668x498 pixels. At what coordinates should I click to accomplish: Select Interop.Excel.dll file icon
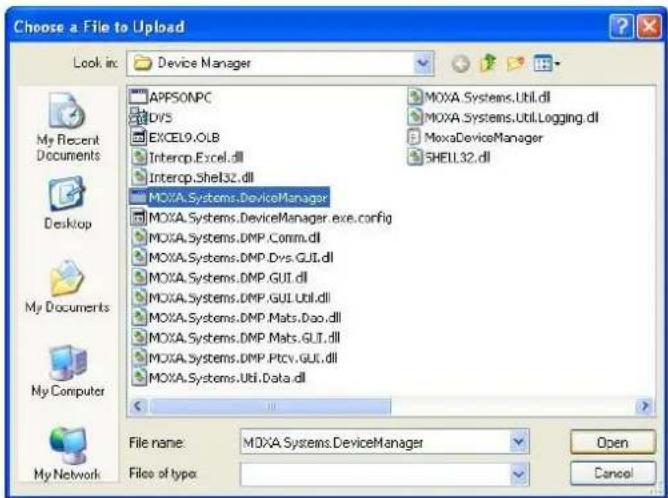pyautogui.click(x=139, y=157)
